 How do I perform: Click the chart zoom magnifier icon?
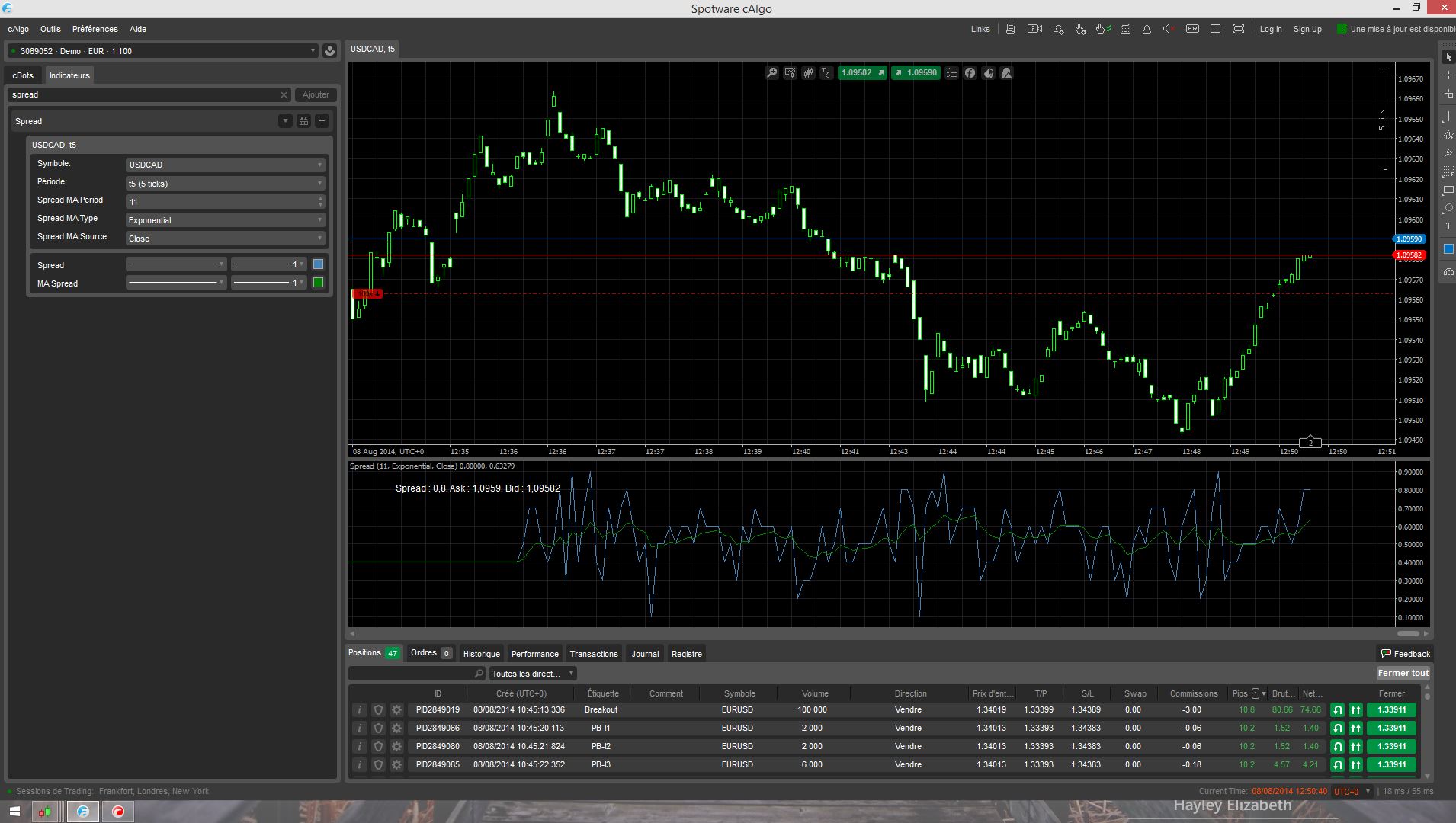click(x=771, y=73)
